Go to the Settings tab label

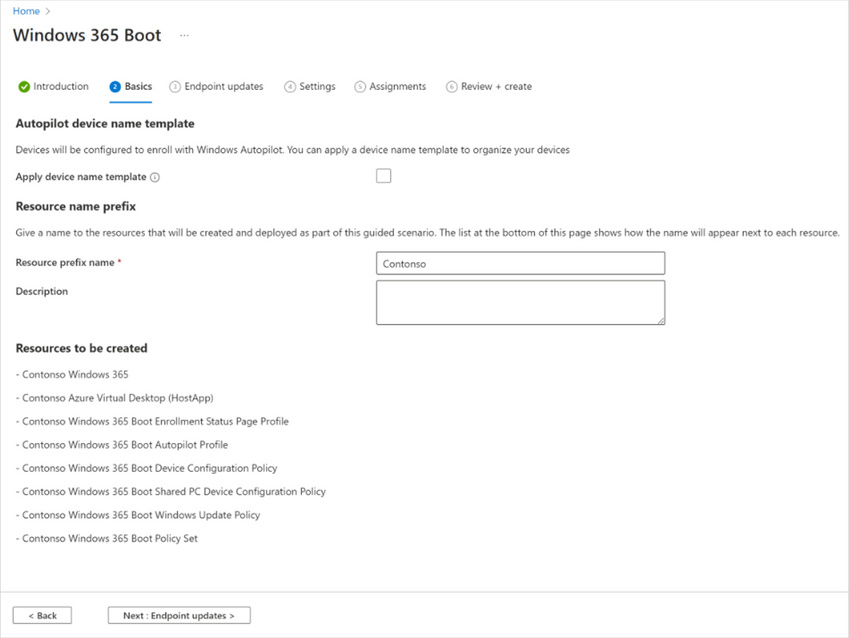tap(317, 87)
